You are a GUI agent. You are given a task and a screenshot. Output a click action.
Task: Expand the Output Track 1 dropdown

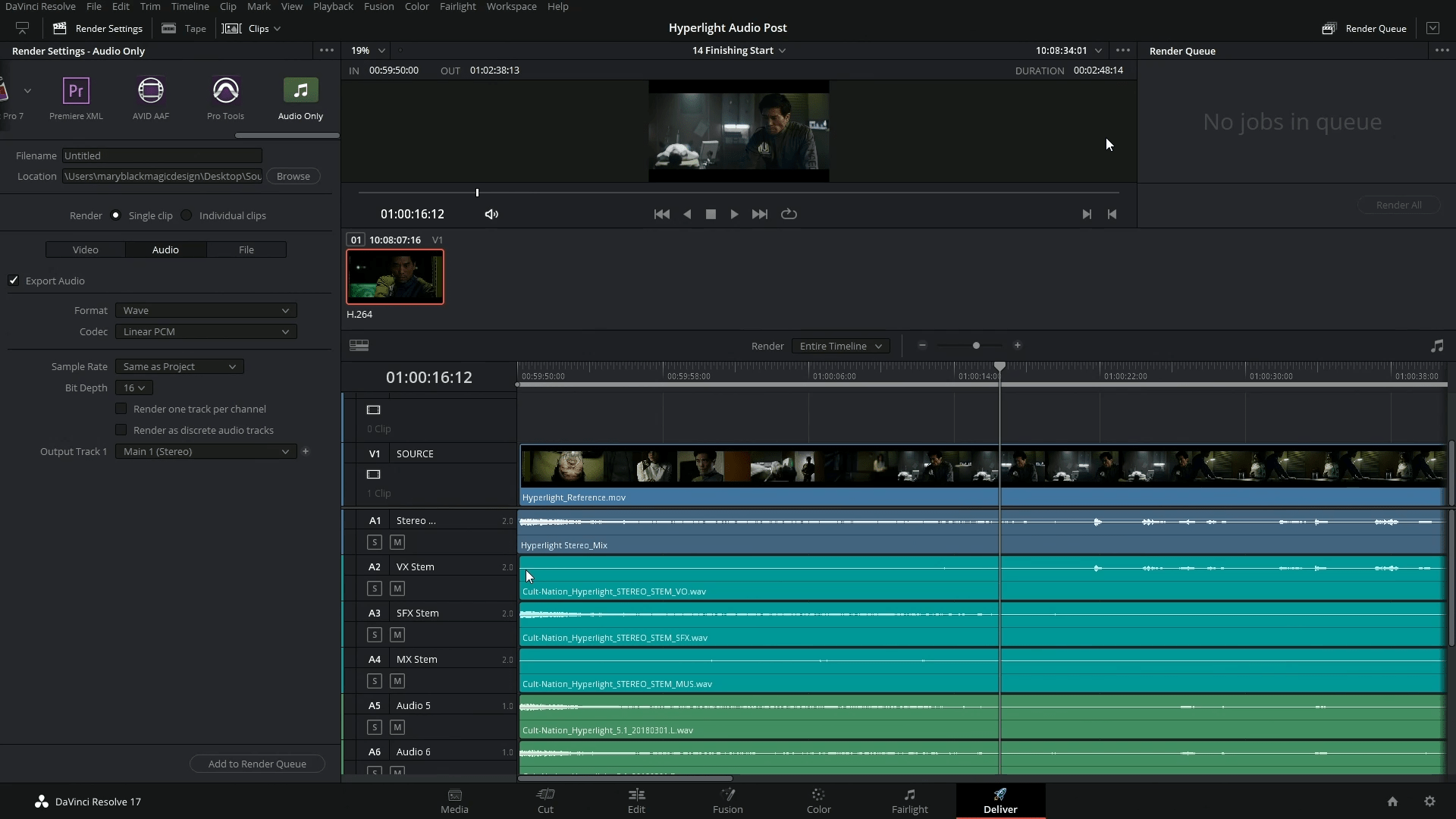coord(206,452)
